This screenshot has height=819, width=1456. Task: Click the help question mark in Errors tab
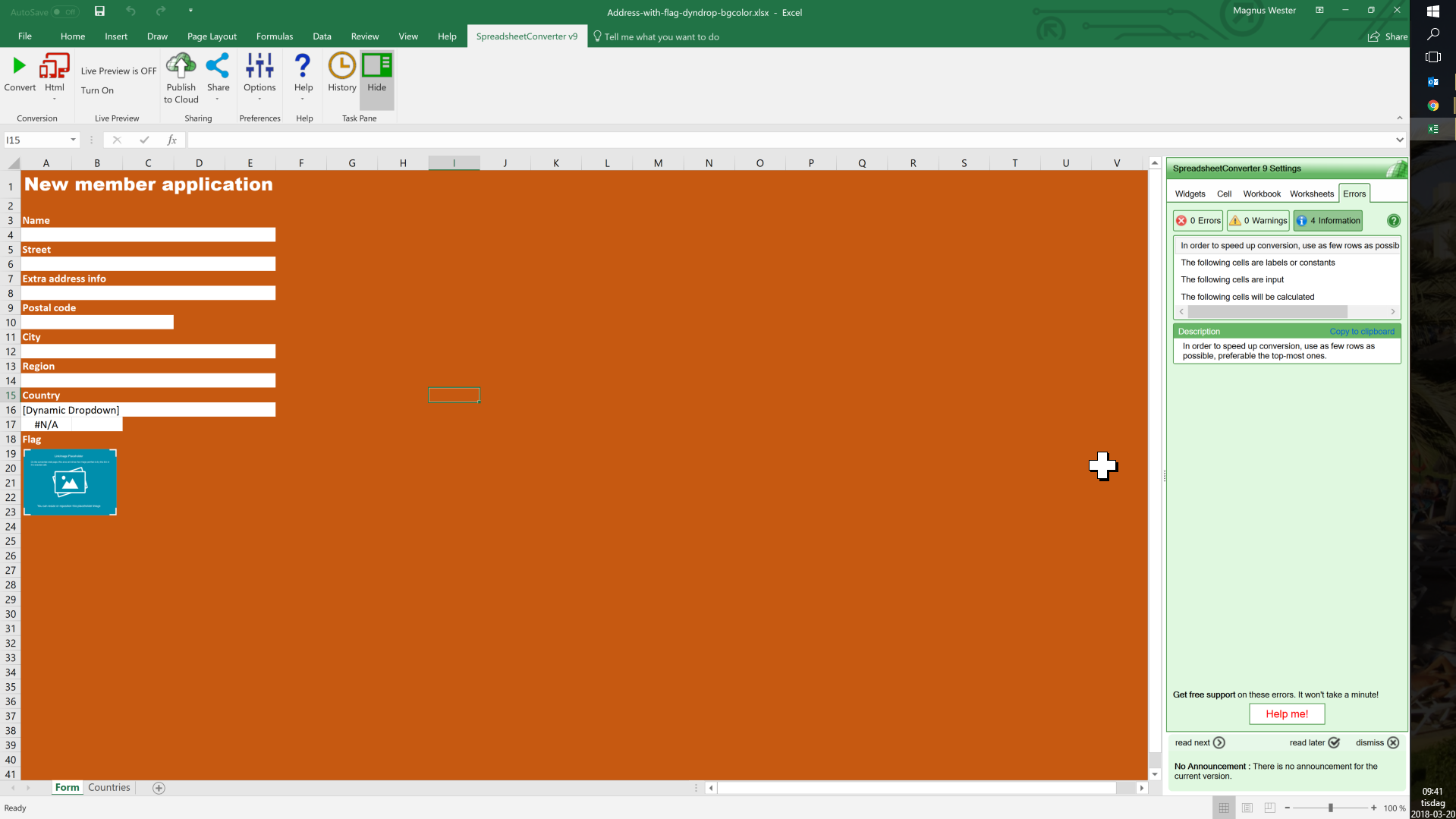pyautogui.click(x=1393, y=220)
